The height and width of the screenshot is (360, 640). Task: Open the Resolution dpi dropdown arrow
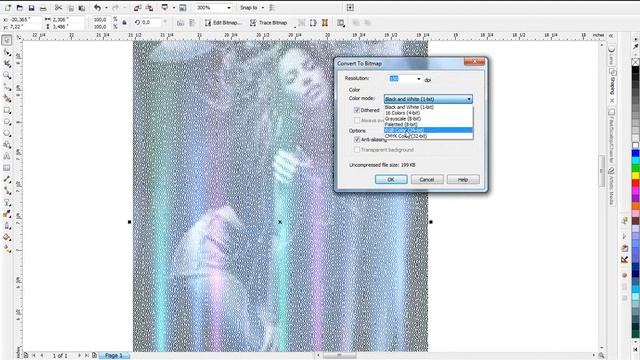coord(418,79)
